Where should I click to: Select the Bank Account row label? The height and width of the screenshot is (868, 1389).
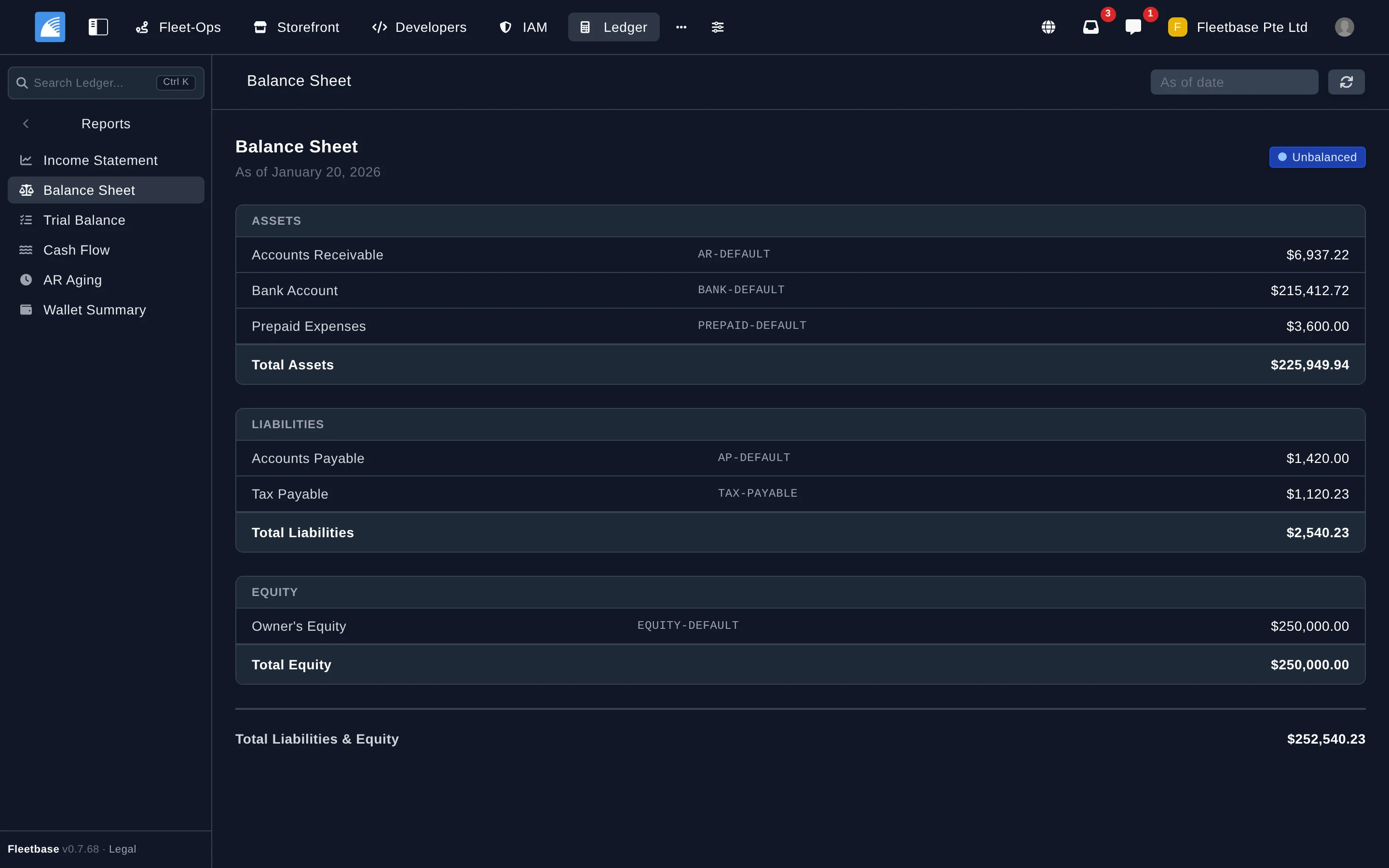295,290
